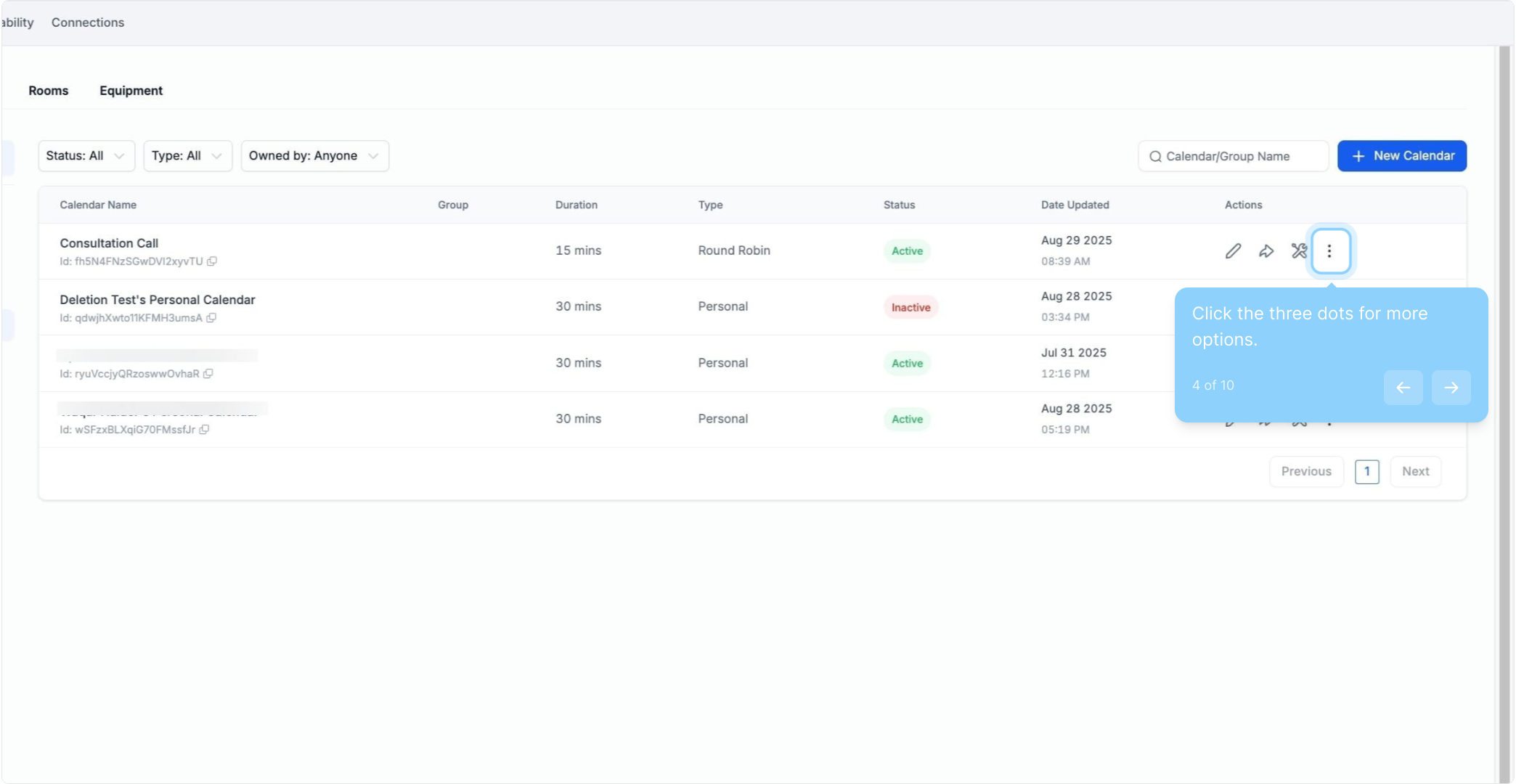Open three dots menu for Consultation Call
The width and height of the screenshot is (1516, 784).
point(1329,251)
